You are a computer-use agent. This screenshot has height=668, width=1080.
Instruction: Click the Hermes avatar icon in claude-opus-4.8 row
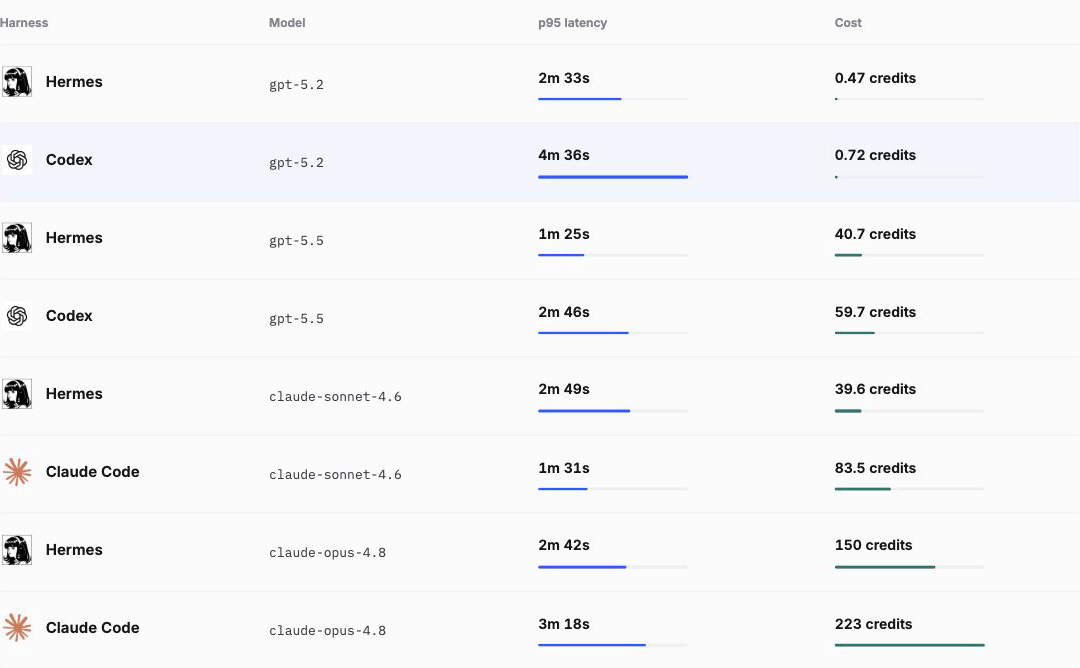tap(17, 550)
